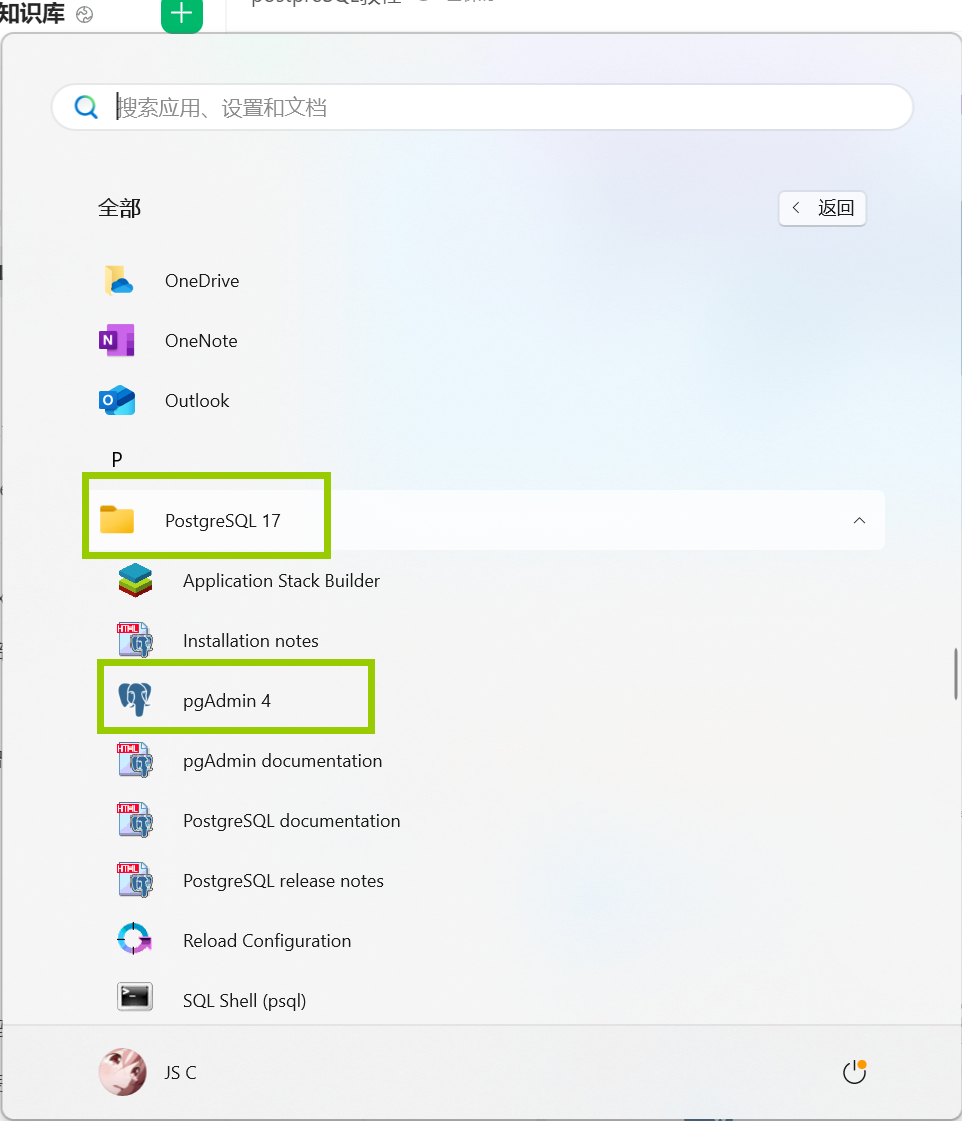The image size is (962, 1121).
Task: Open PostgreSQL documentation entry
Action: pos(292,821)
